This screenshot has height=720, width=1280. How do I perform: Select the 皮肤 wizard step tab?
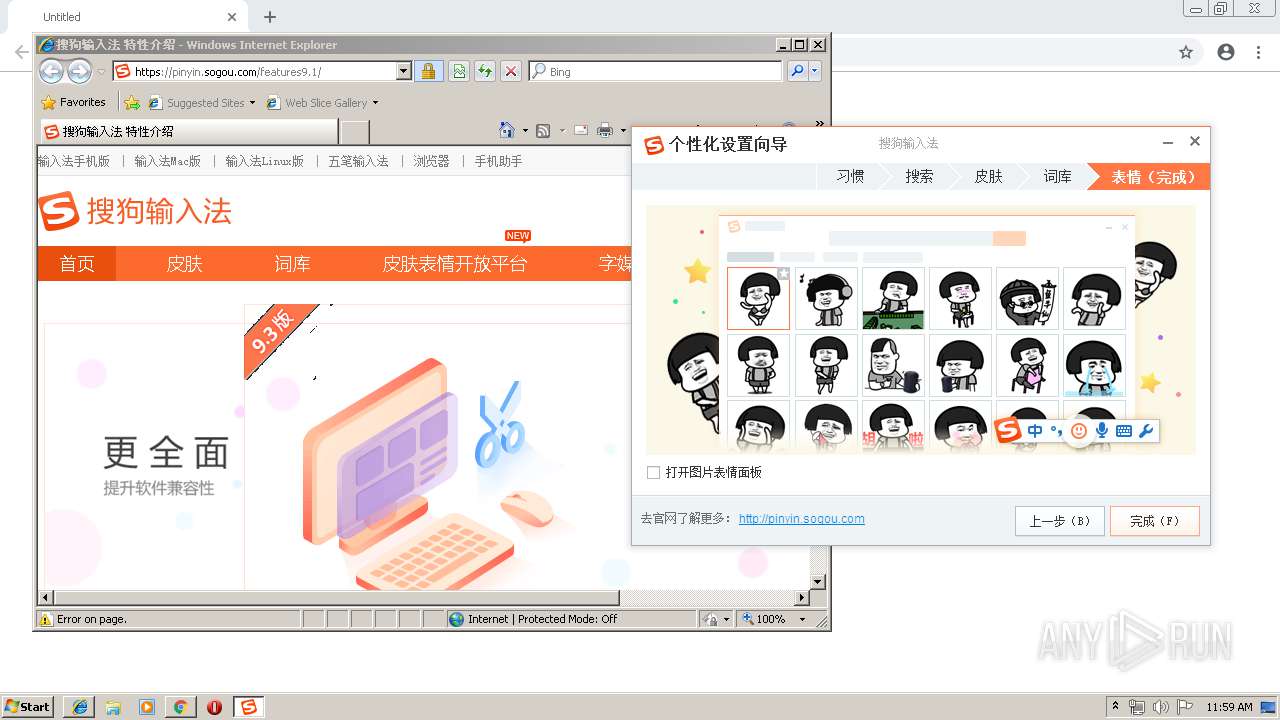coord(988,176)
